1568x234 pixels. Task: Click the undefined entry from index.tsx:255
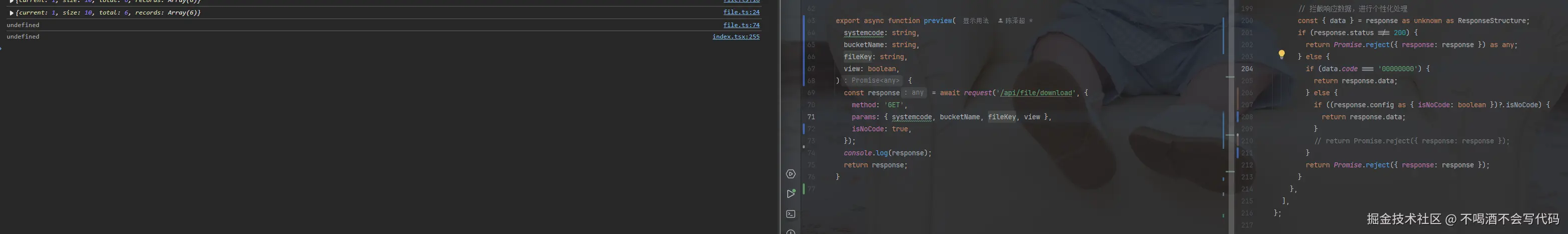pos(23,37)
